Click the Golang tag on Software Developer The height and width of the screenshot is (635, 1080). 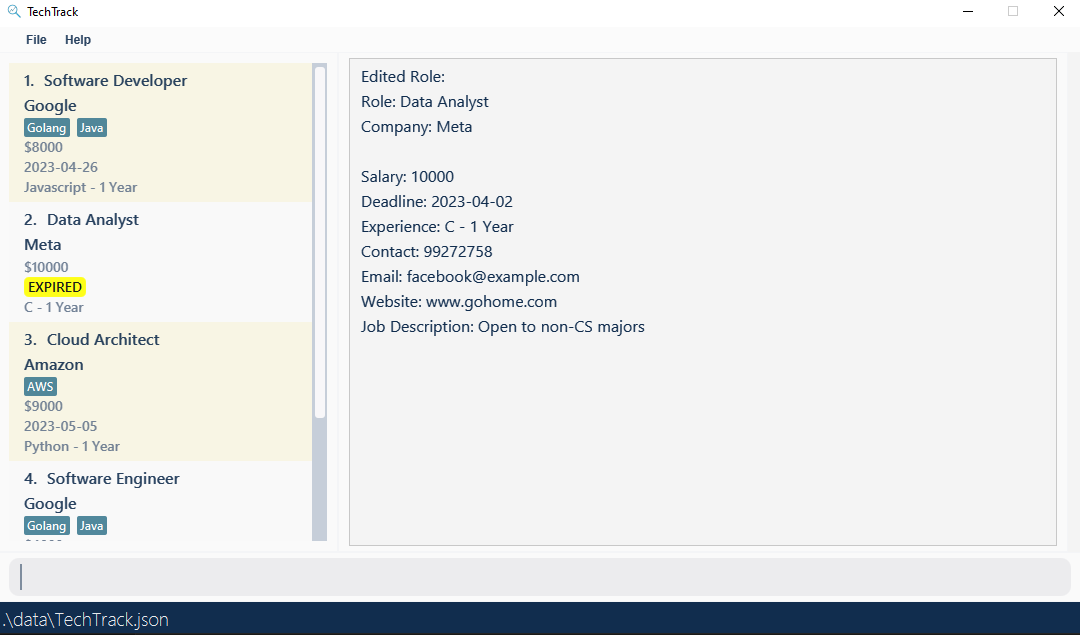pyautogui.click(x=47, y=127)
